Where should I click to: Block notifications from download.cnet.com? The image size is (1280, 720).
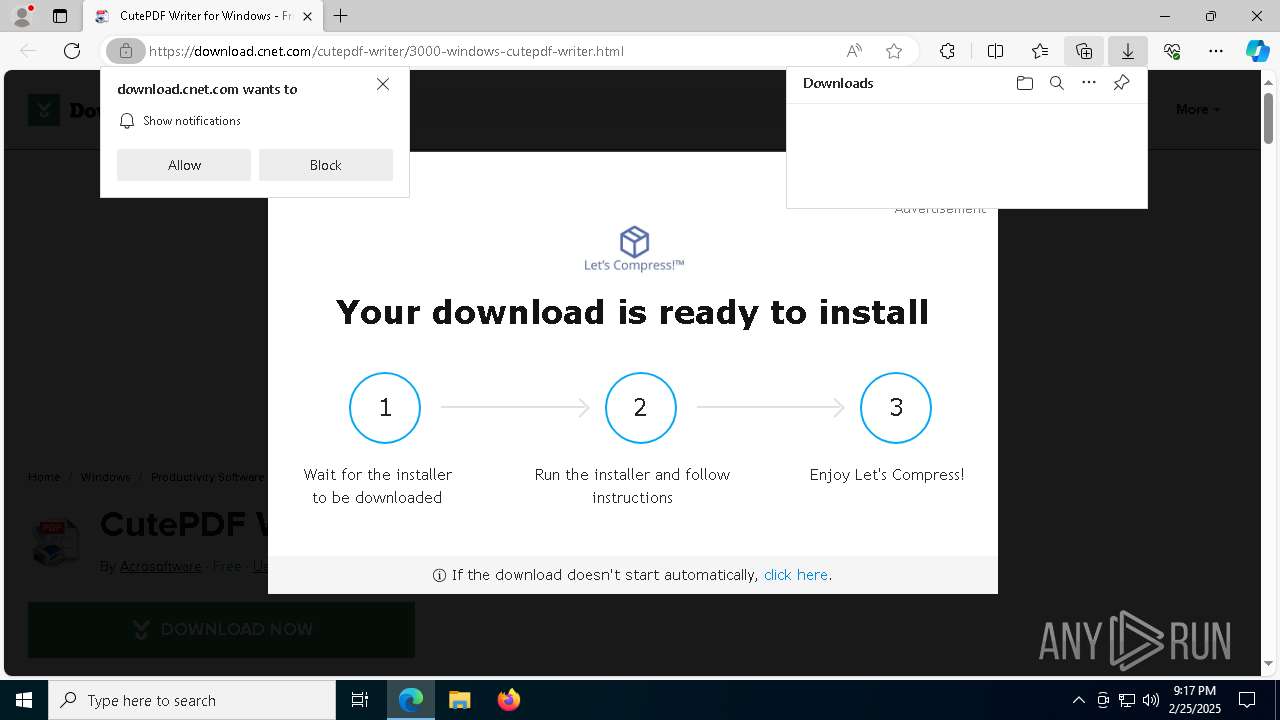coord(326,165)
